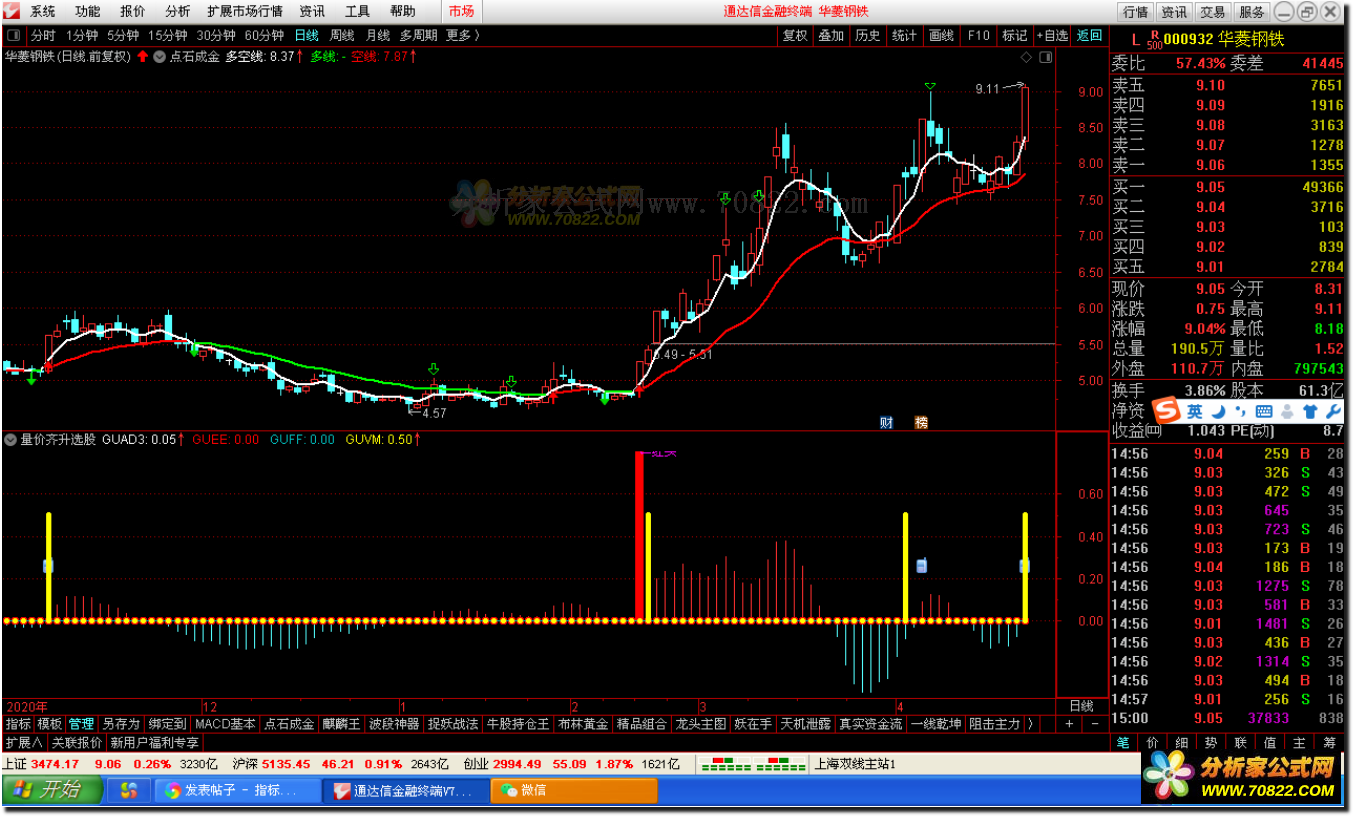This screenshot has width=1354, height=816.
Task: Click the + button beside indicator tabs
Action: coord(1069,724)
